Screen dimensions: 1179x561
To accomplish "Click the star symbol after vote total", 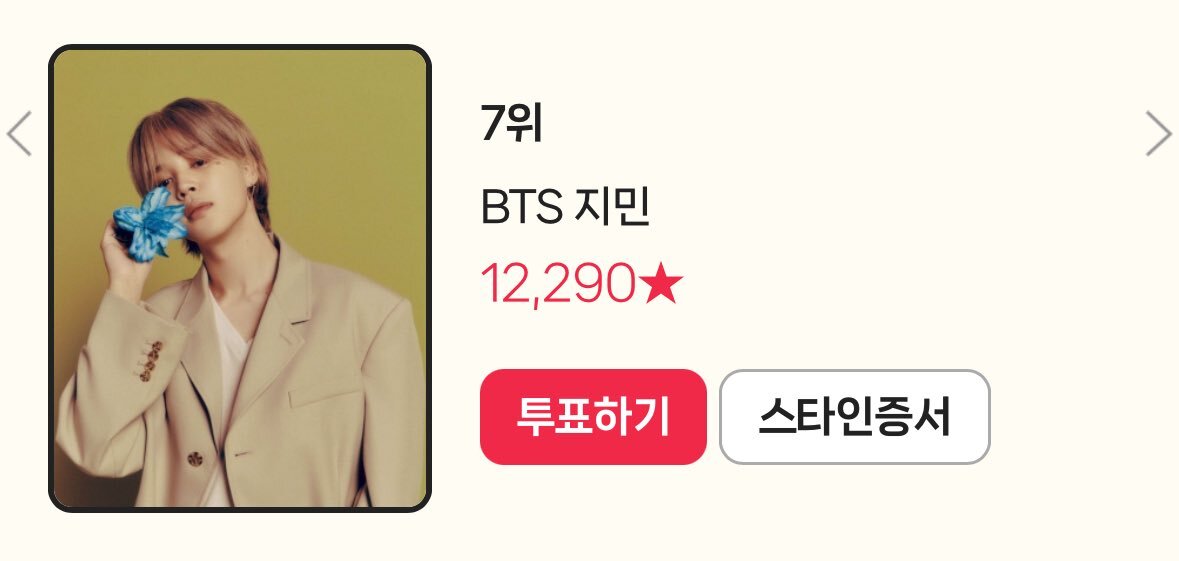I will pos(661,286).
